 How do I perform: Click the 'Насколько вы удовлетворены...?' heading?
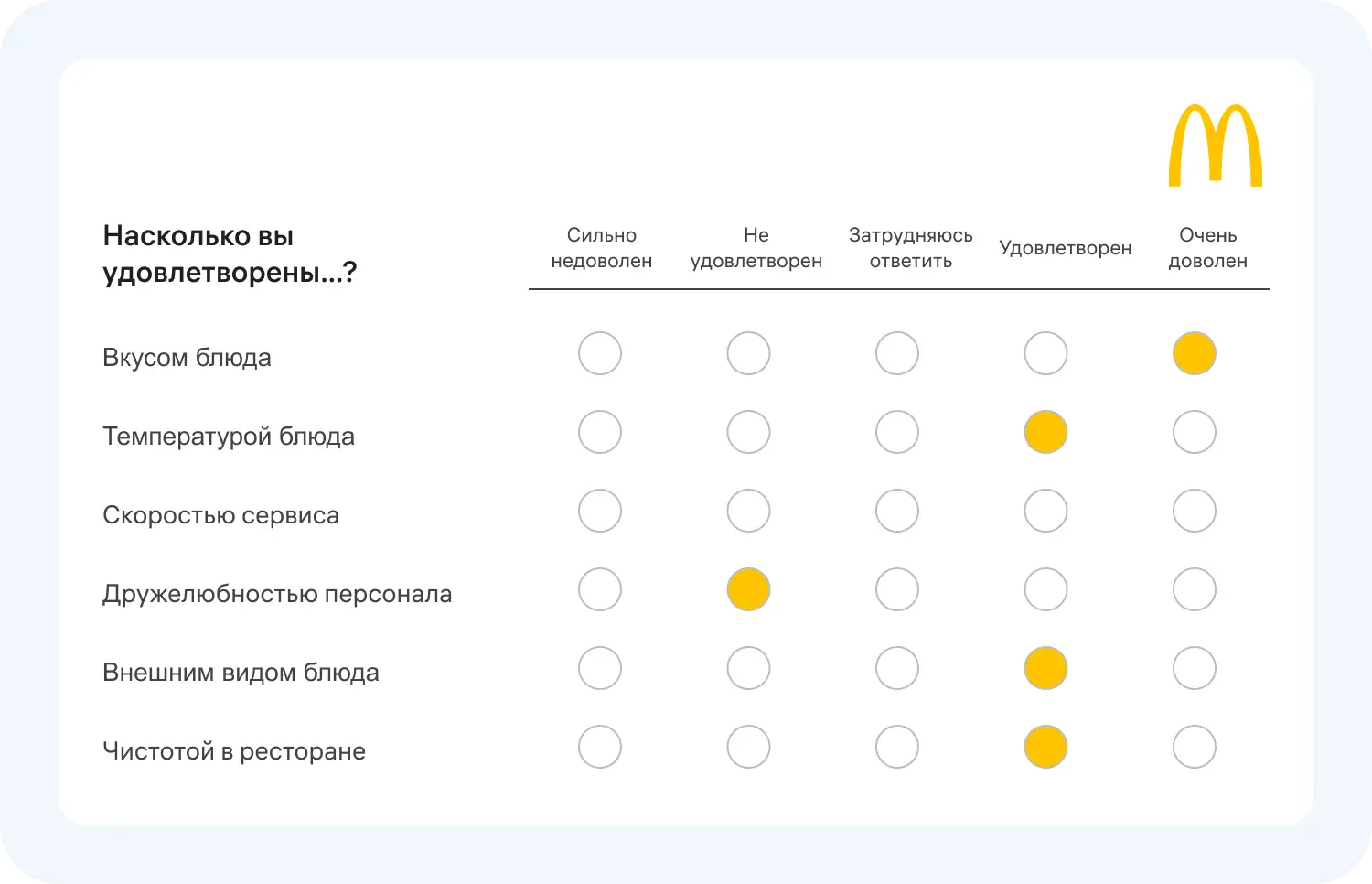tap(230, 253)
